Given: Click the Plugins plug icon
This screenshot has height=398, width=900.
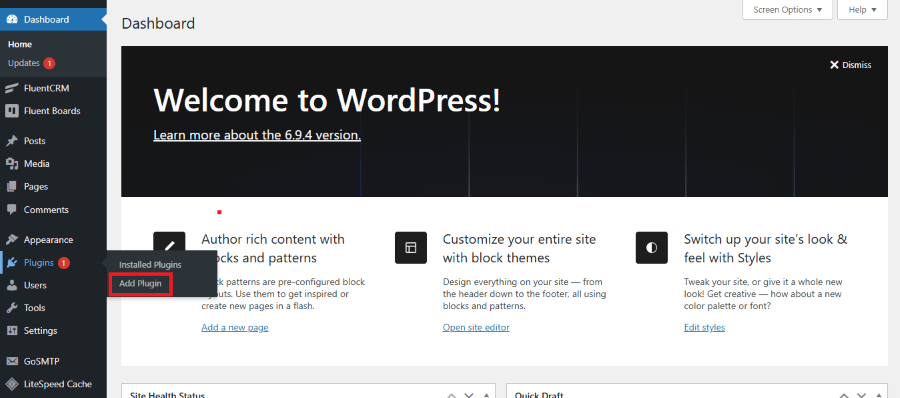Looking at the screenshot, I should [x=11, y=263].
